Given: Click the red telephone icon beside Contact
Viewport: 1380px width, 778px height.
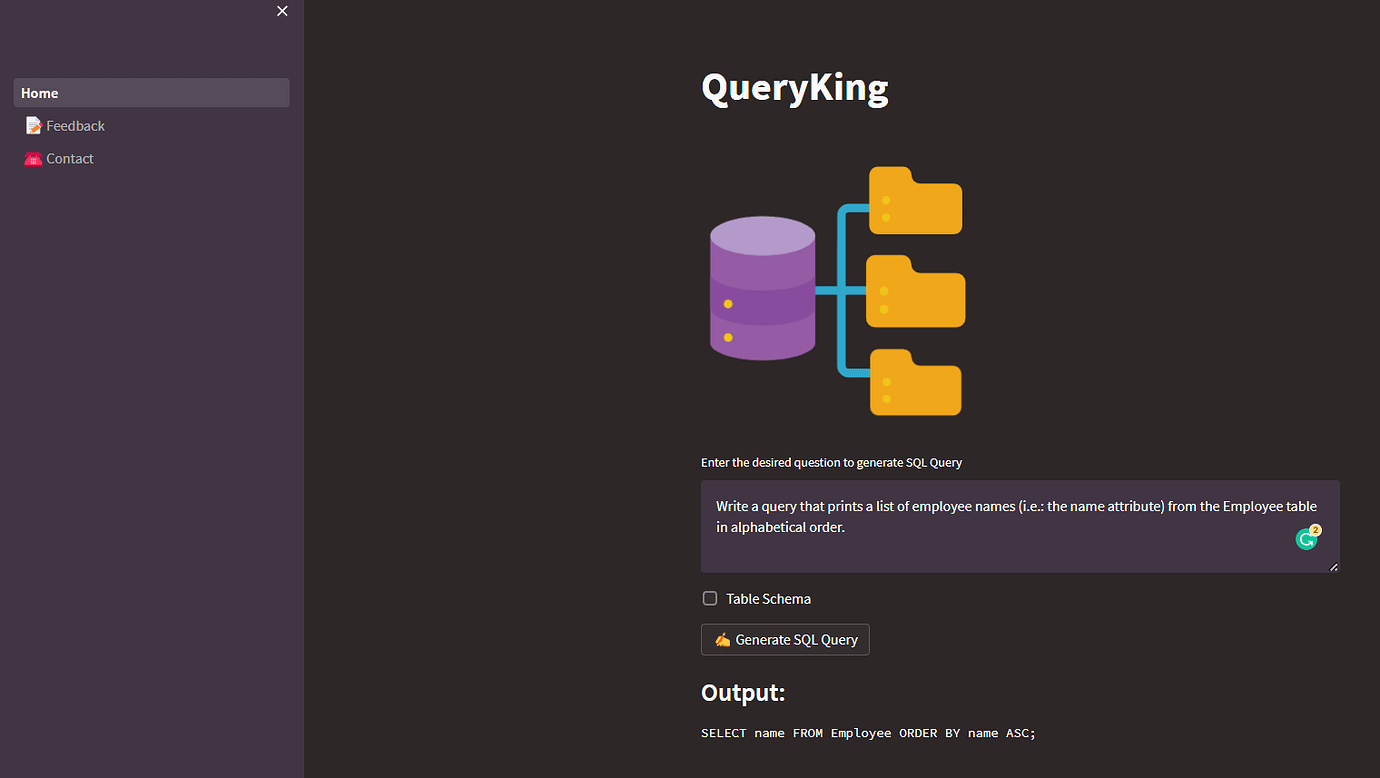Looking at the screenshot, I should [x=33, y=159].
